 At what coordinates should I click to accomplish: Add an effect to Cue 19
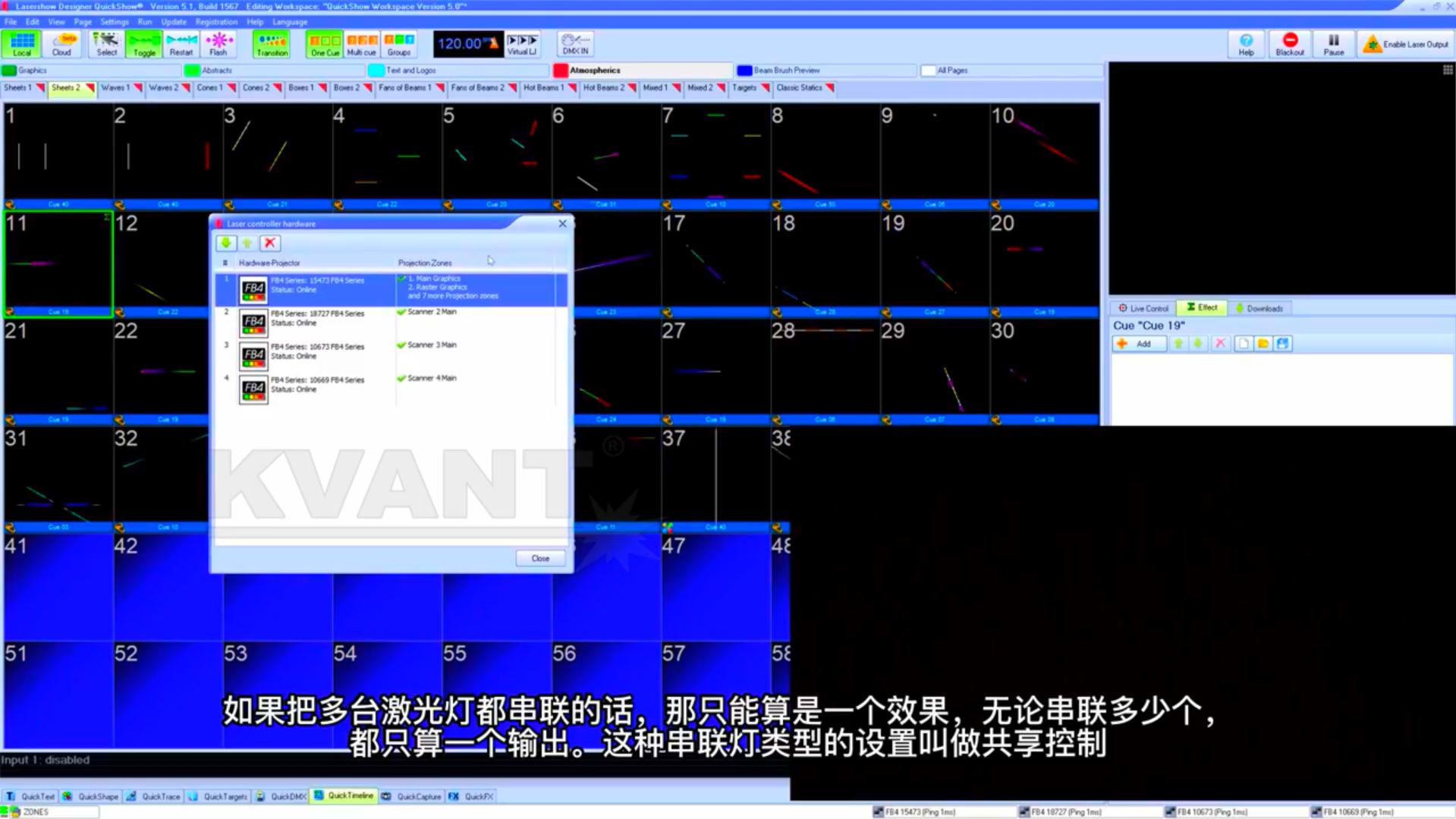(x=1138, y=344)
